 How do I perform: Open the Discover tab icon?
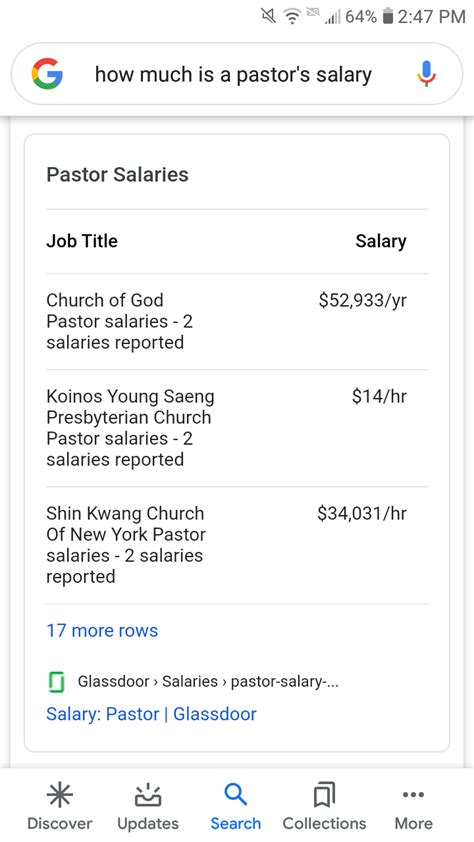(x=60, y=795)
